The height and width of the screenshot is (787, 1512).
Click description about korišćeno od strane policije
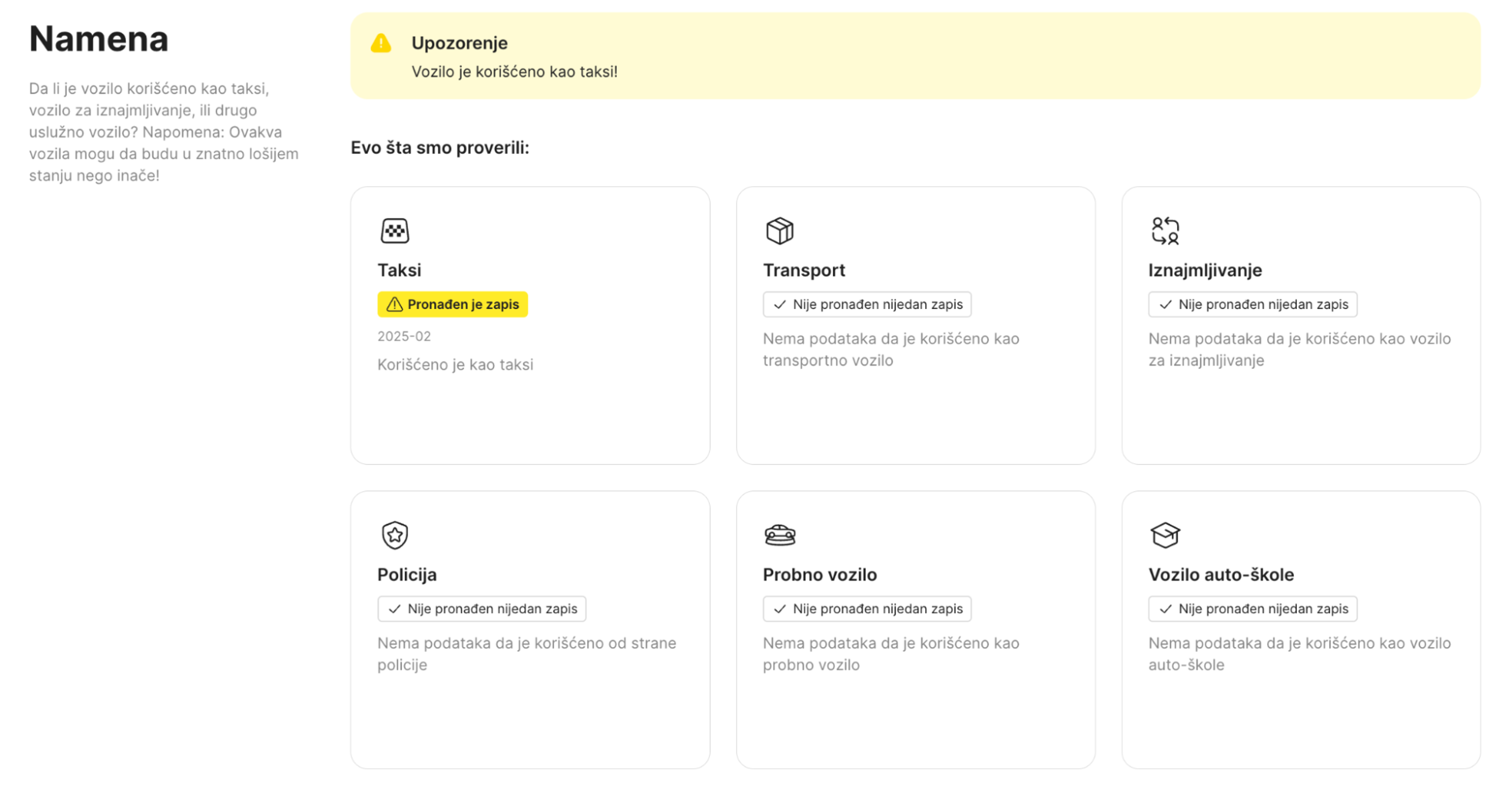526,654
